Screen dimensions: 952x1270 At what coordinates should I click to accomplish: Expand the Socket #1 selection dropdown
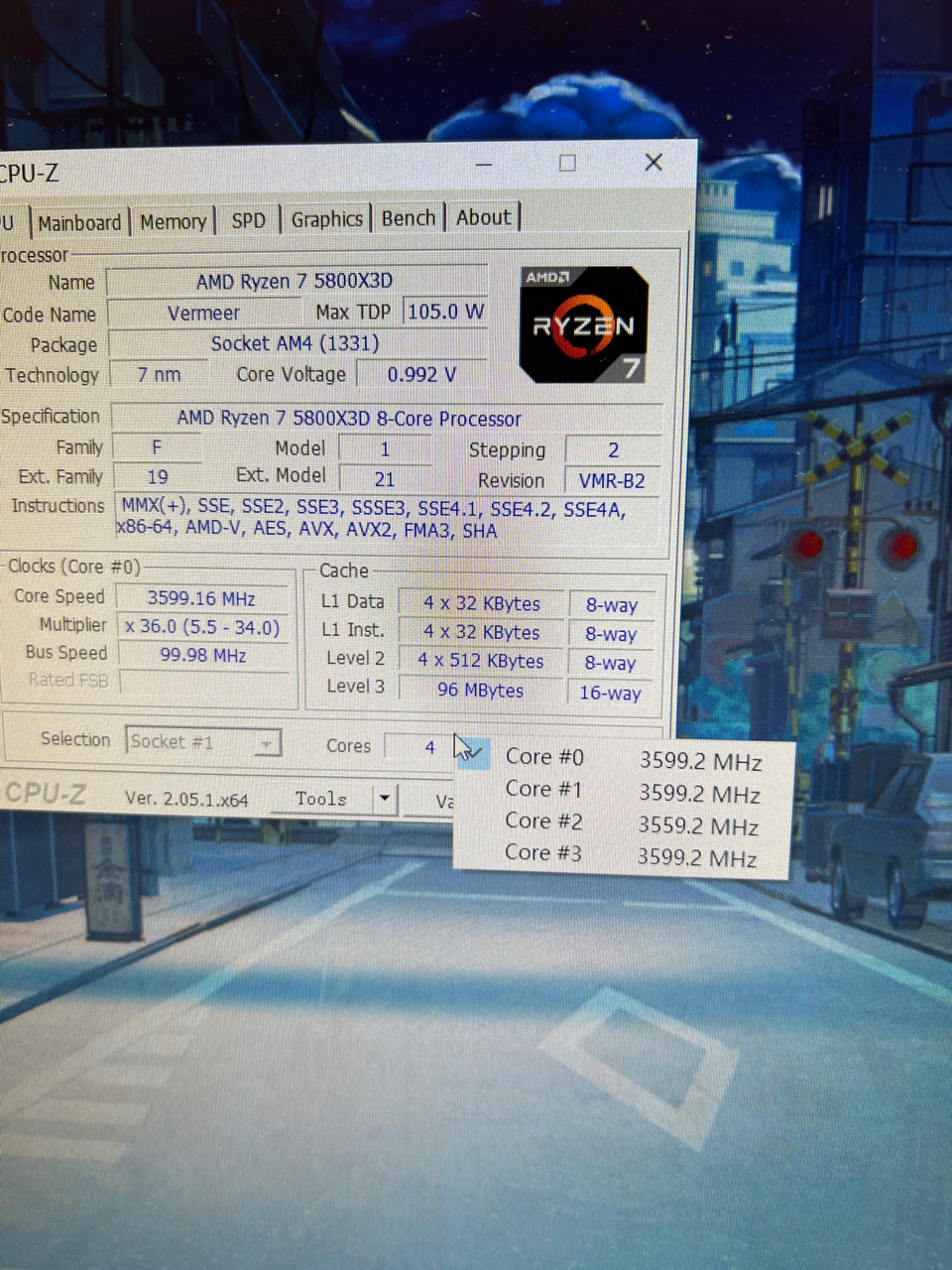click(266, 742)
